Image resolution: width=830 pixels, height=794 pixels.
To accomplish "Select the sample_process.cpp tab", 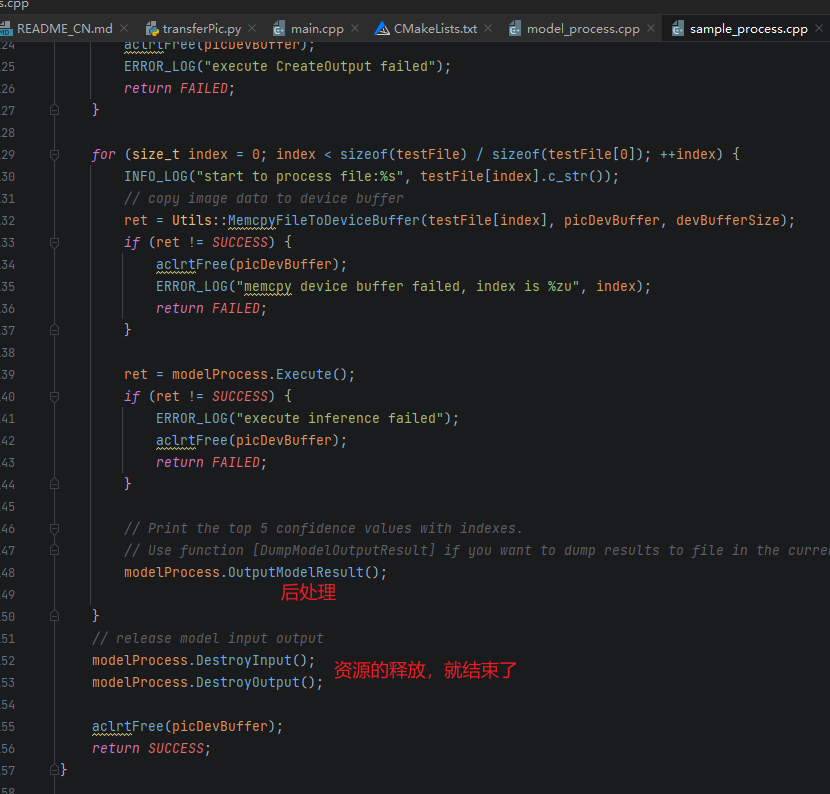I will point(748,29).
